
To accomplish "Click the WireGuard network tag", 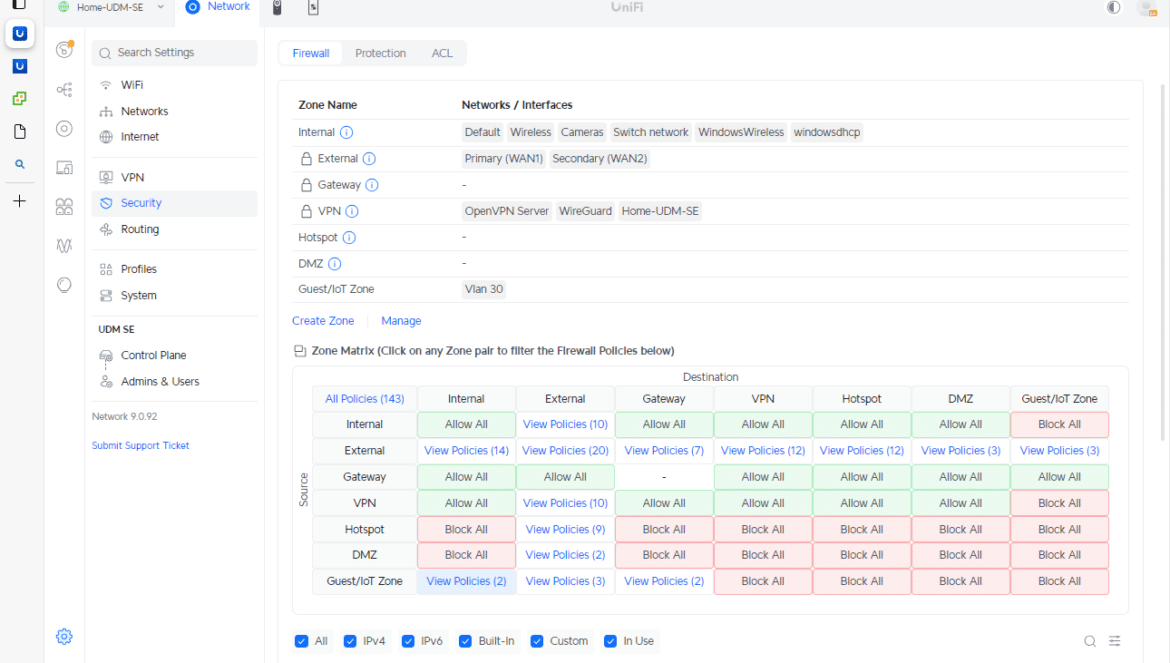I will (585, 211).
